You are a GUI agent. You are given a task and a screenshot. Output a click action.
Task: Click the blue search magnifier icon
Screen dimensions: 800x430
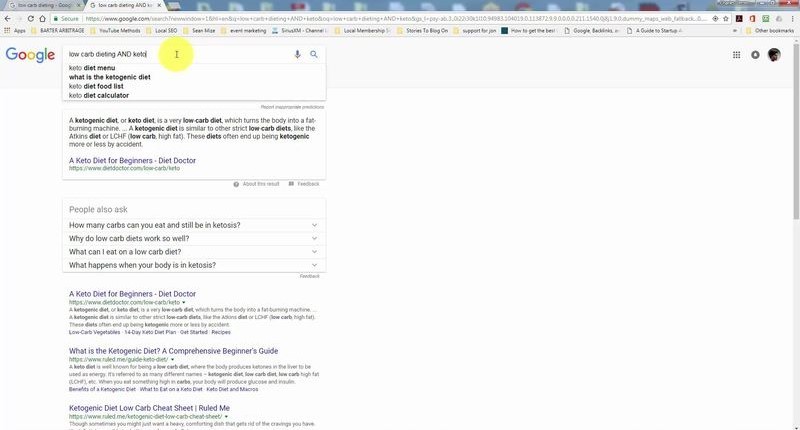tap(314, 54)
